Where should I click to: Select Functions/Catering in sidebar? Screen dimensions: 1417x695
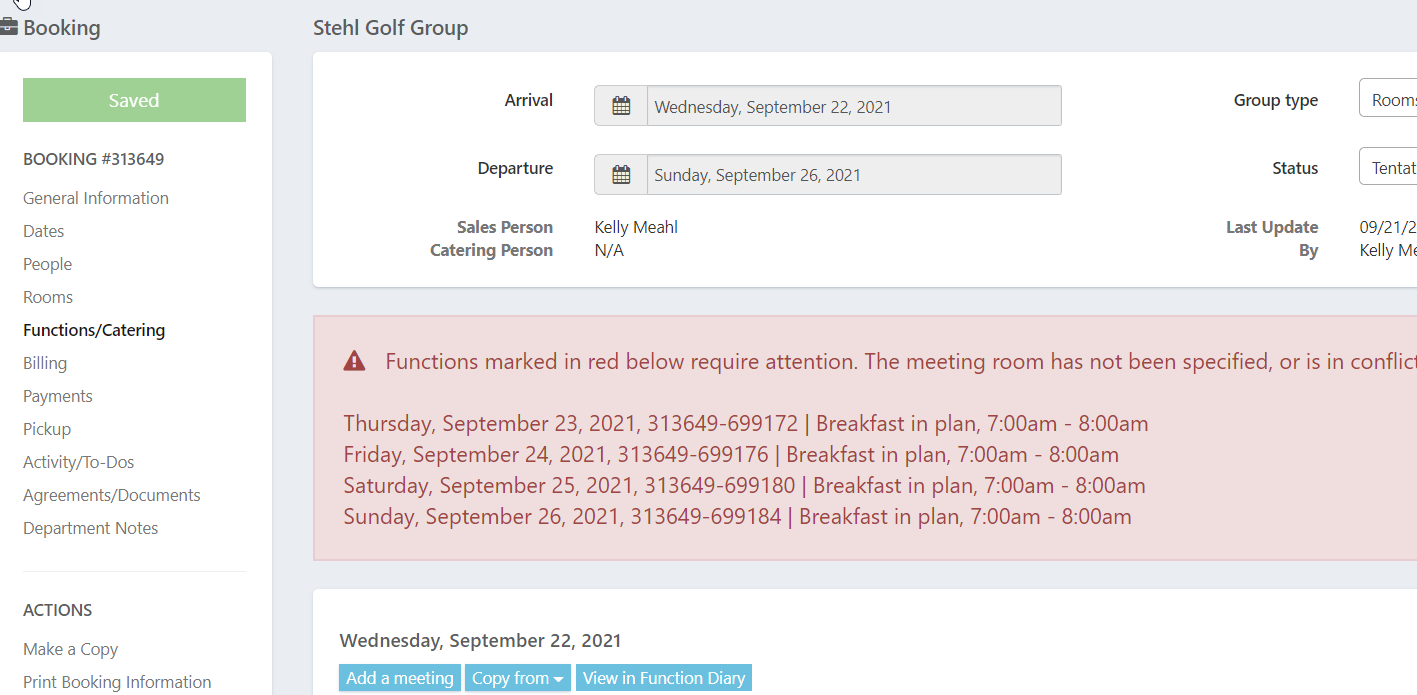tap(94, 330)
